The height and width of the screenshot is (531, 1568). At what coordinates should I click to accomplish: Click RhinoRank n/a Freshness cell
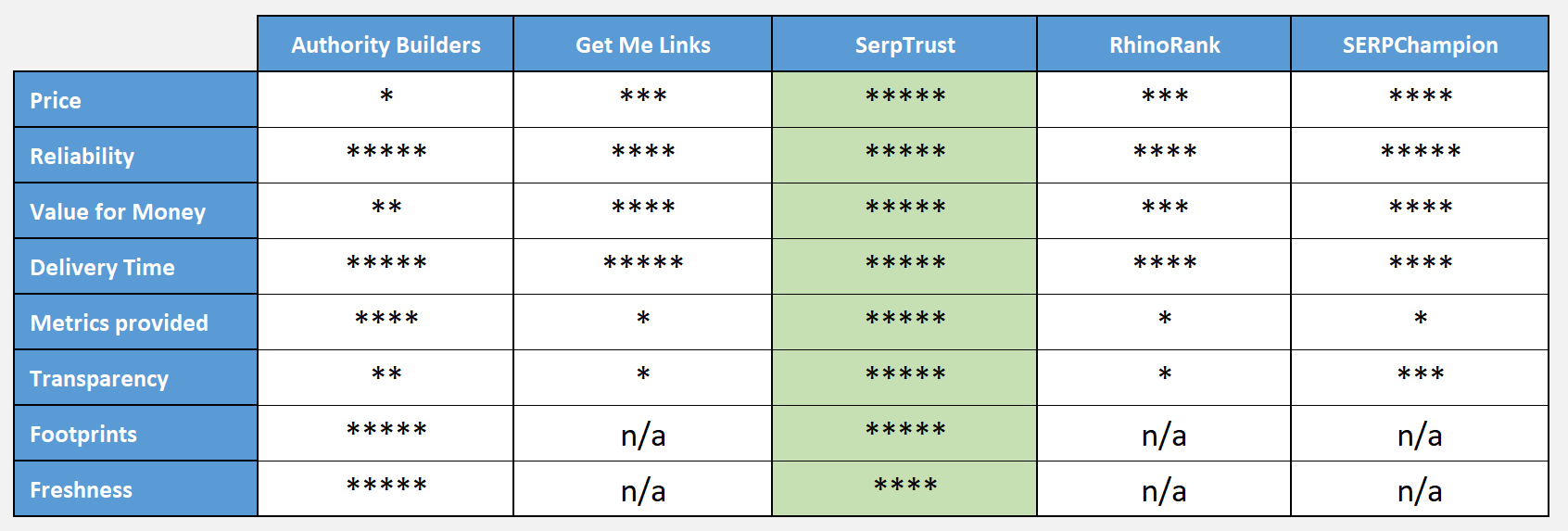pos(1164,489)
